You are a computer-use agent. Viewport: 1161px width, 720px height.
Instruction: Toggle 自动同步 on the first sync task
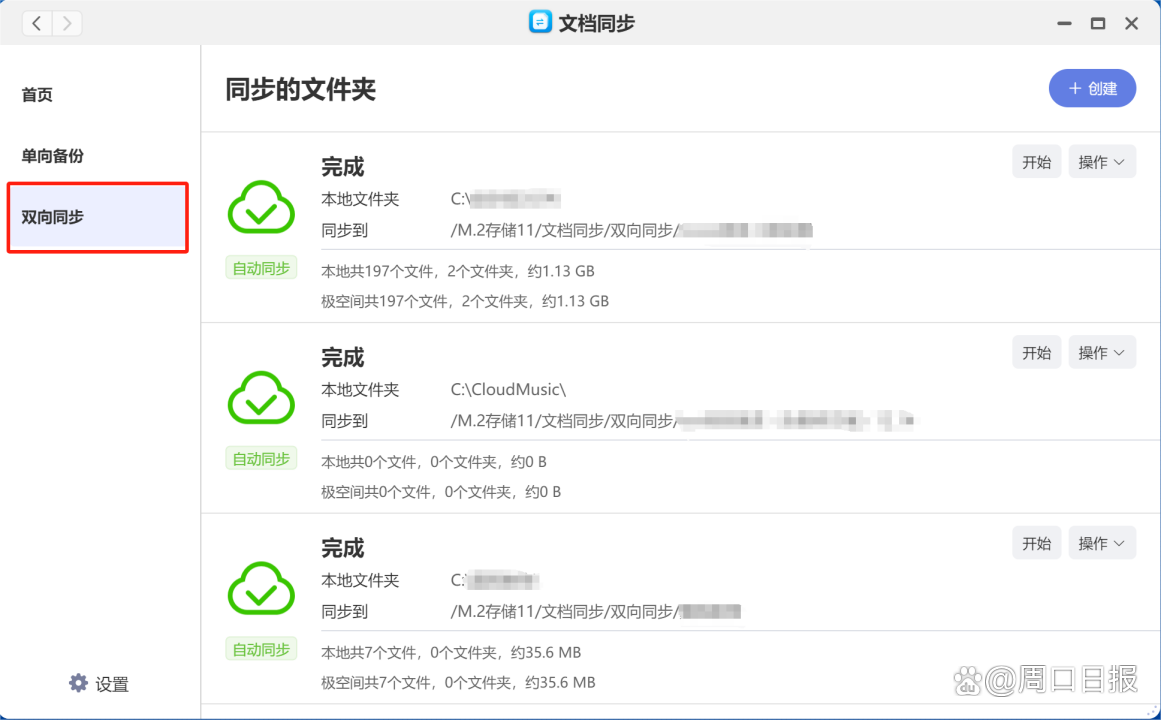tap(260, 267)
